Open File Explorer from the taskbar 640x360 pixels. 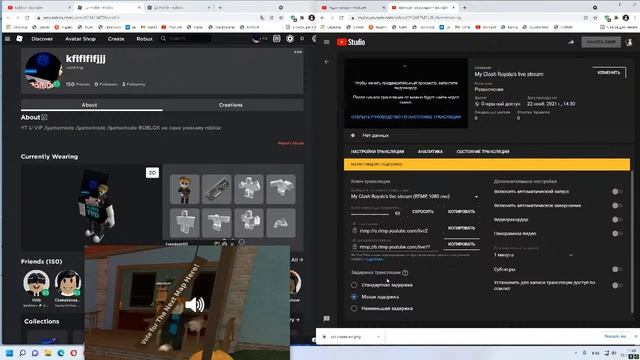point(48,353)
